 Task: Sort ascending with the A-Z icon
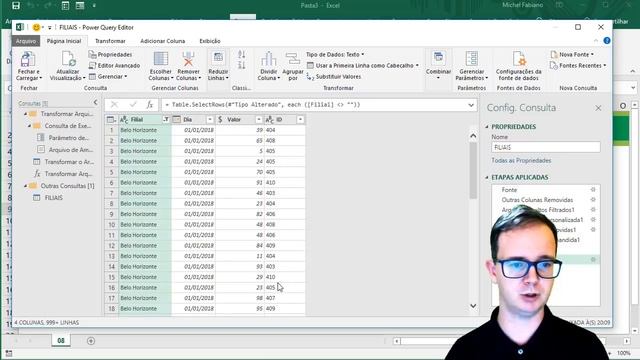point(242,54)
